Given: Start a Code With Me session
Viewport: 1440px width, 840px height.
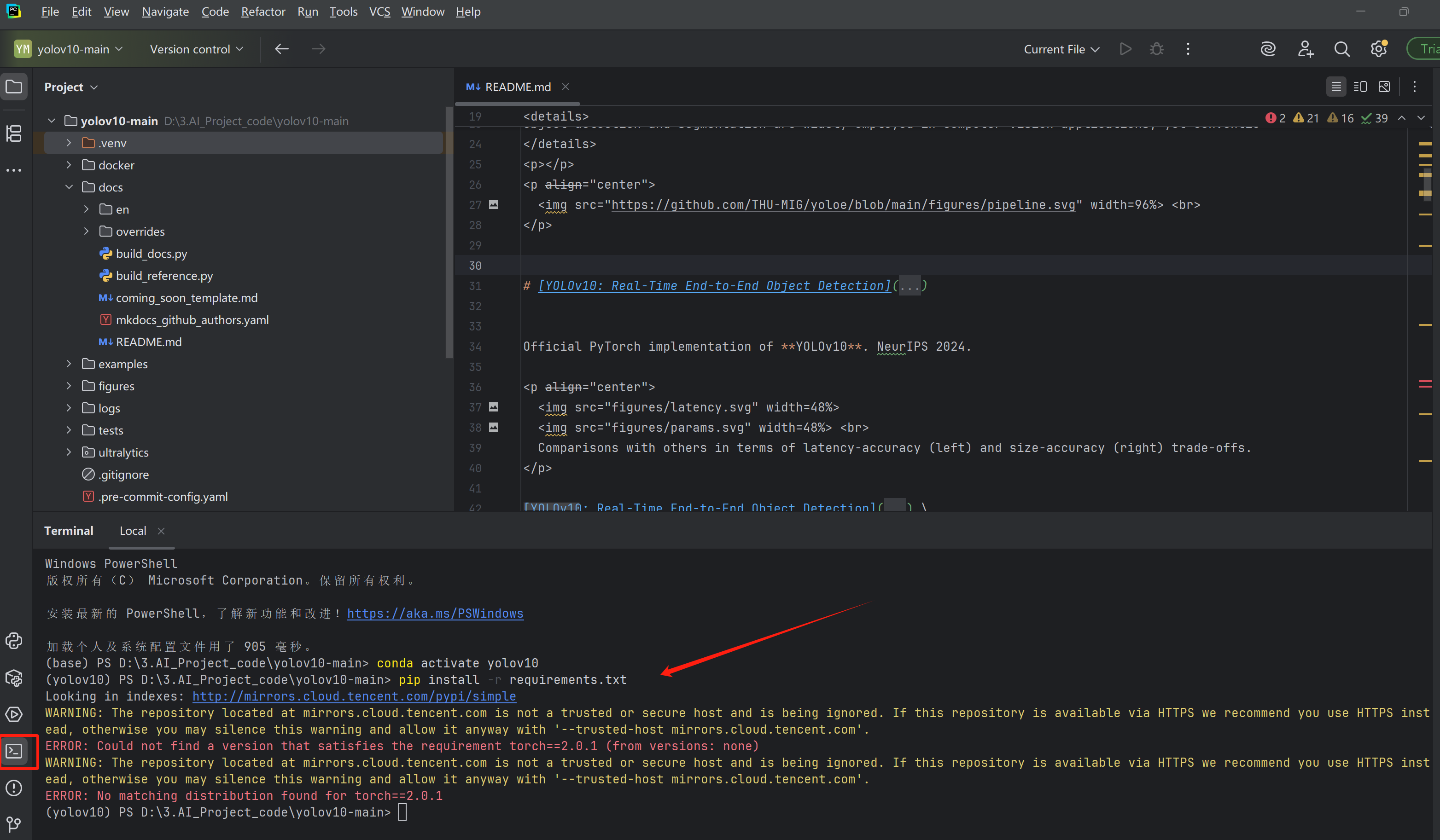Looking at the screenshot, I should coord(1305,48).
